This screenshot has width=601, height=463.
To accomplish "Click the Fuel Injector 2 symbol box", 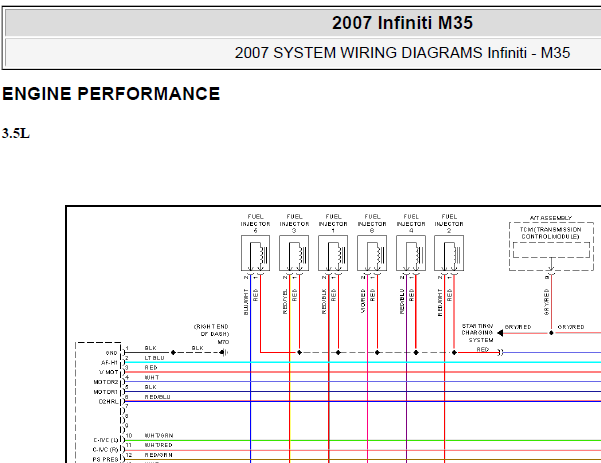I will click(449, 253).
